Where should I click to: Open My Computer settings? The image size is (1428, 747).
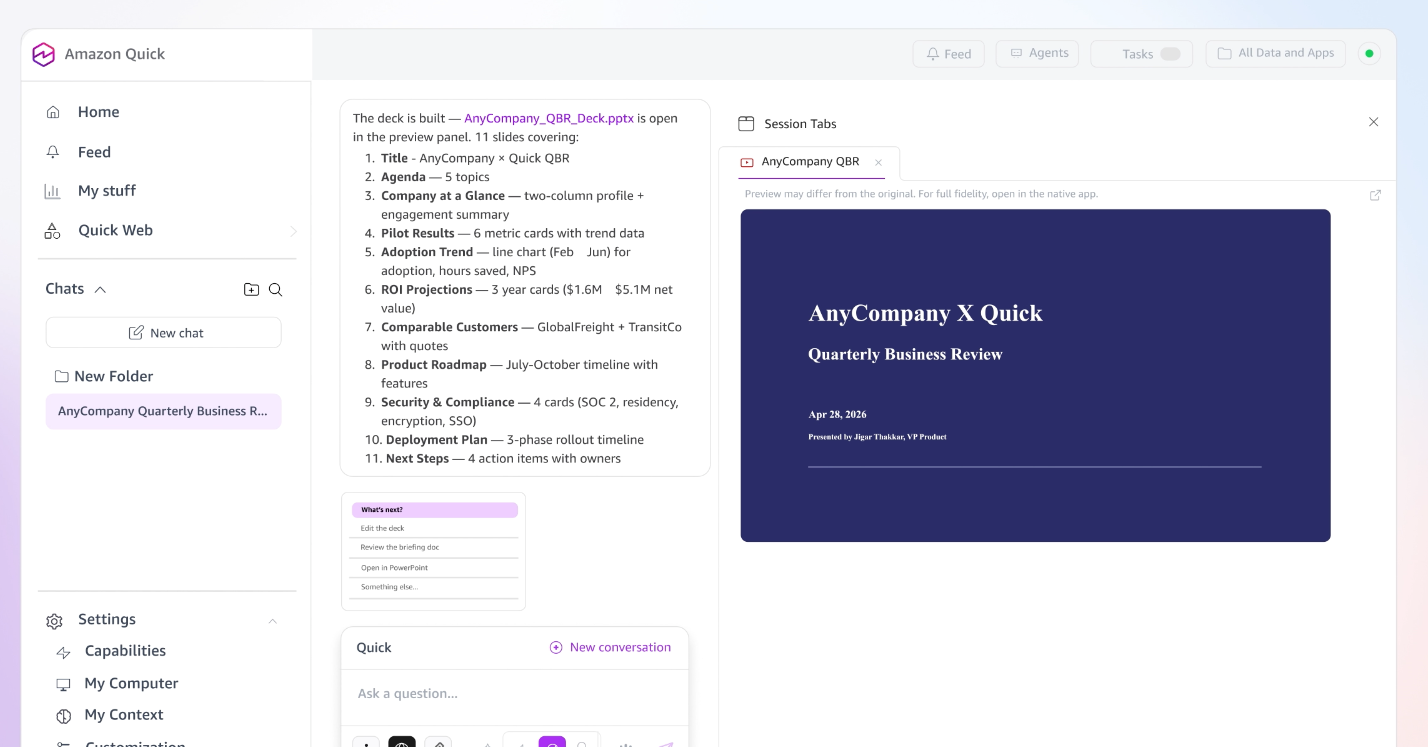[x=131, y=683]
